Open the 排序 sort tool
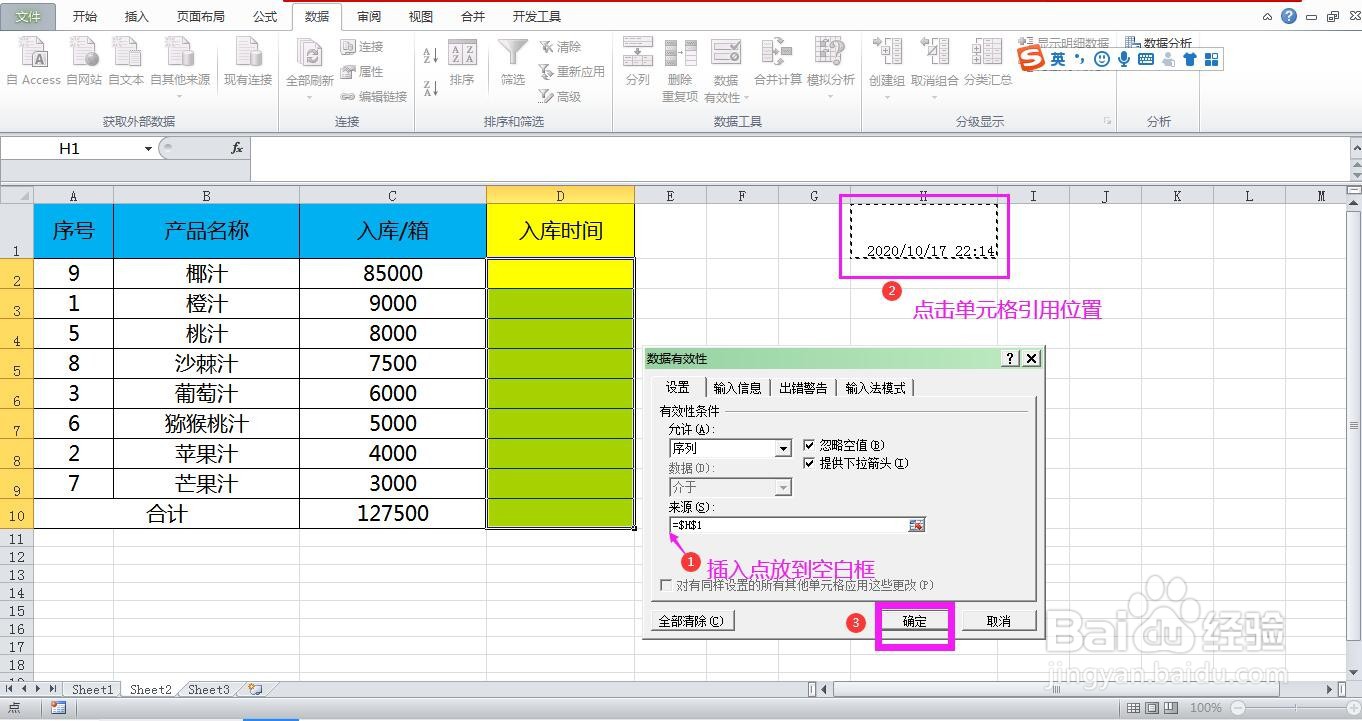This screenshot has width=1362, height=721. pos(462,58)
